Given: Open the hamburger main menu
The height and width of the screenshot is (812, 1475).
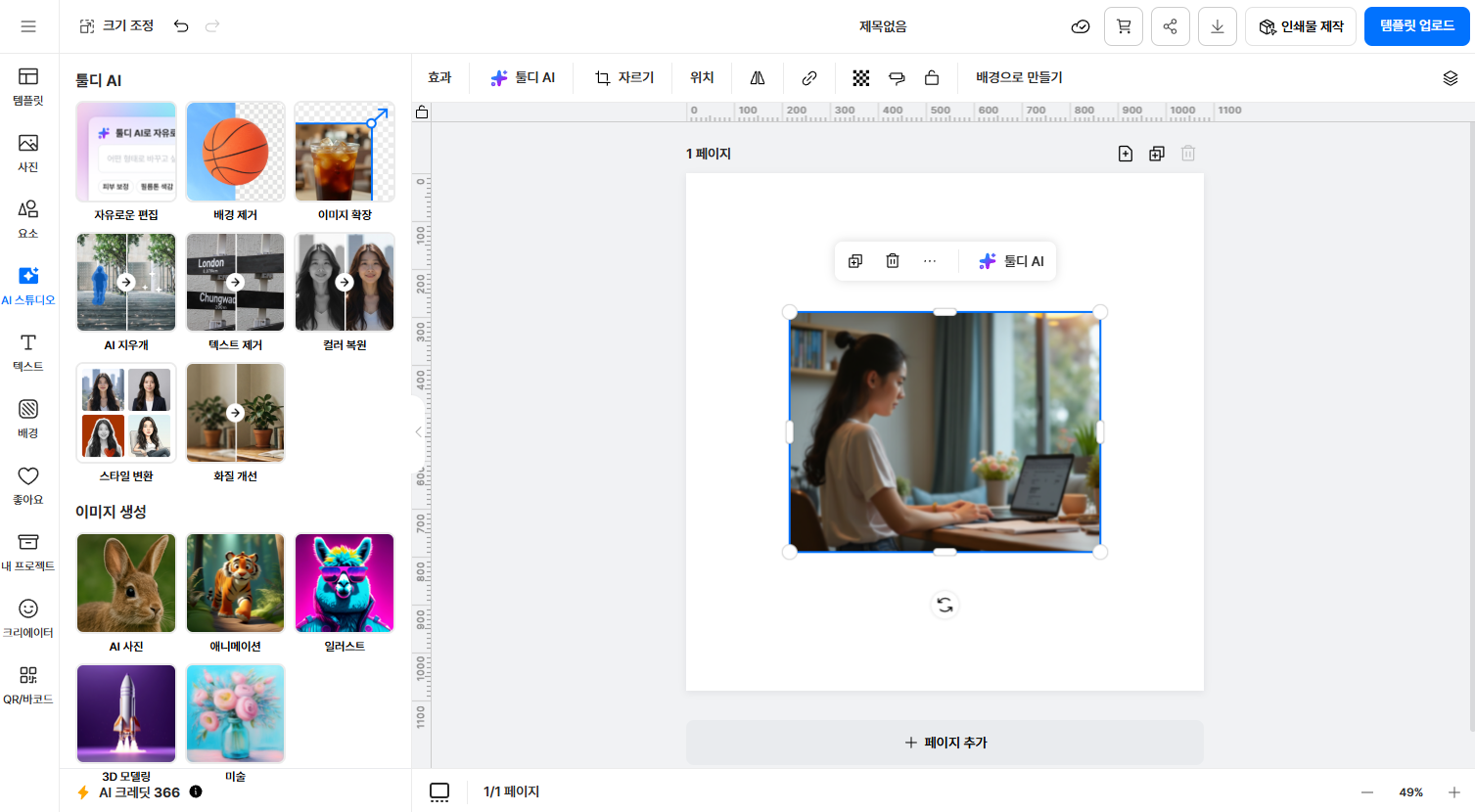Looking at the screenshot, I should click(x=28, y=26).
